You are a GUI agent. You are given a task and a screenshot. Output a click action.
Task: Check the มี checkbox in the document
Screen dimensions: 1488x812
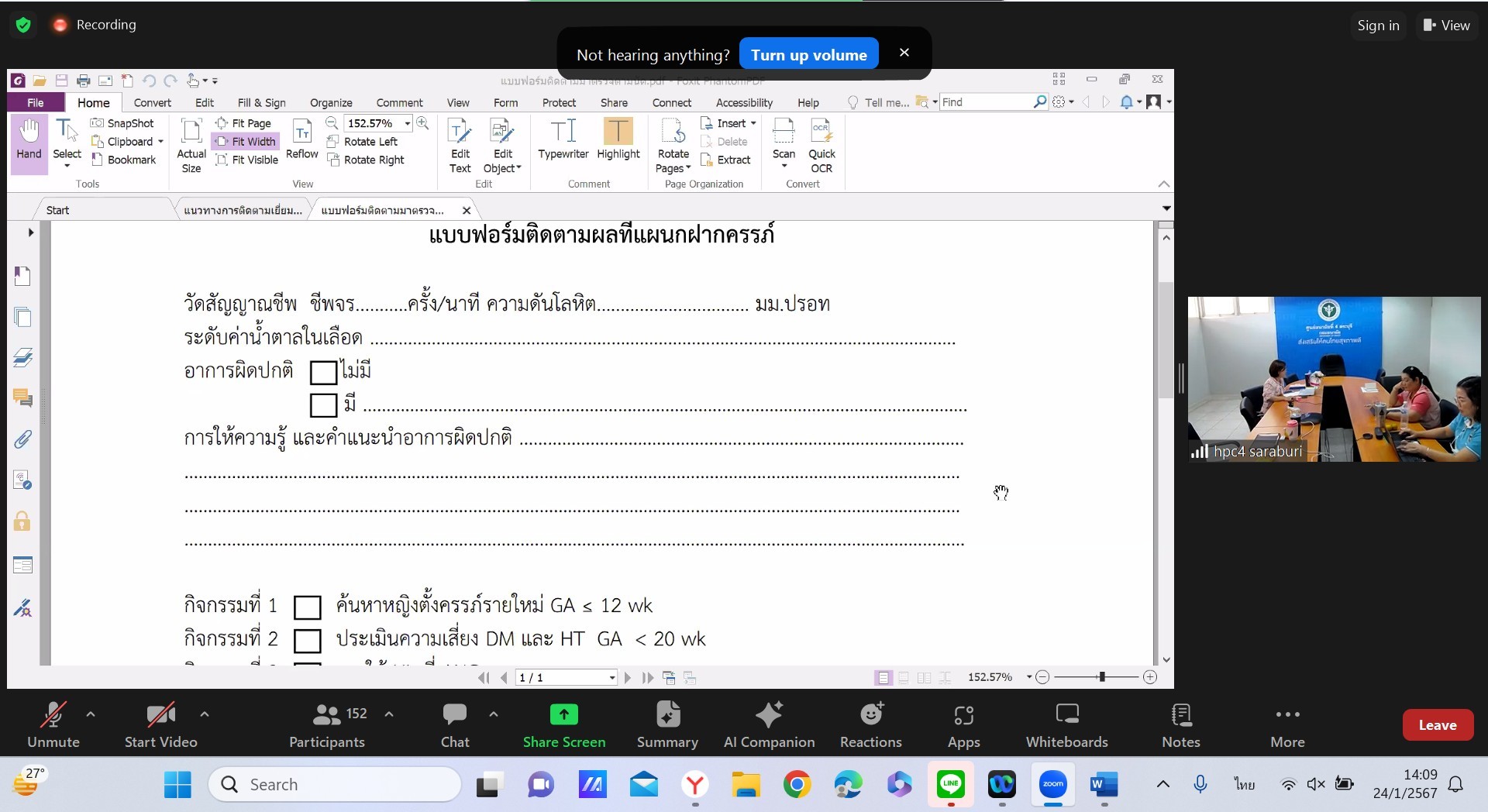323,405
